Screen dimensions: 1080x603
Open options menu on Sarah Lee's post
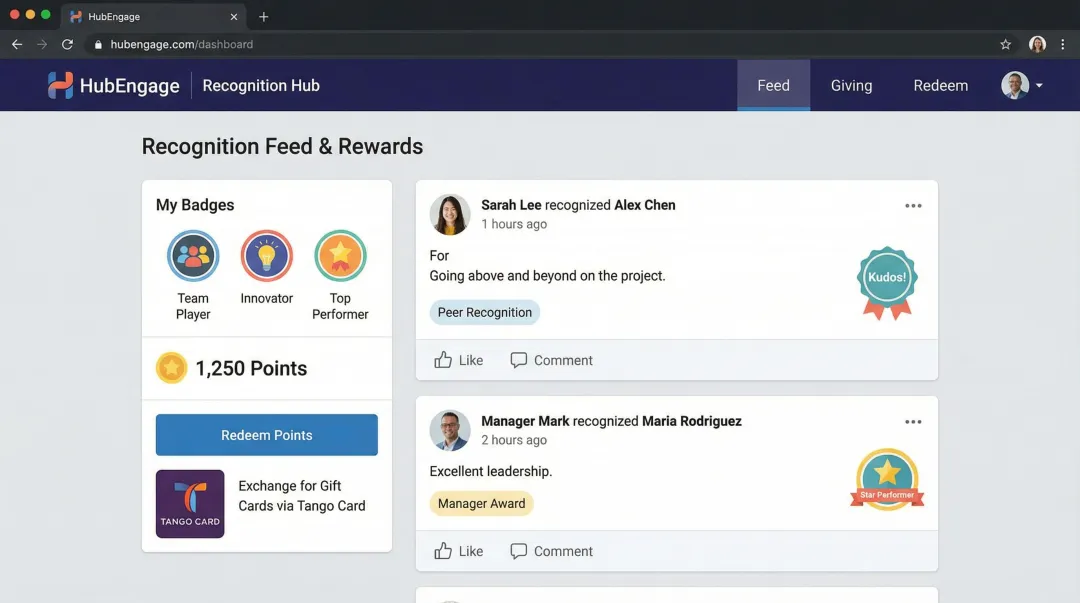pyautogui.click(x=913, y=205)
